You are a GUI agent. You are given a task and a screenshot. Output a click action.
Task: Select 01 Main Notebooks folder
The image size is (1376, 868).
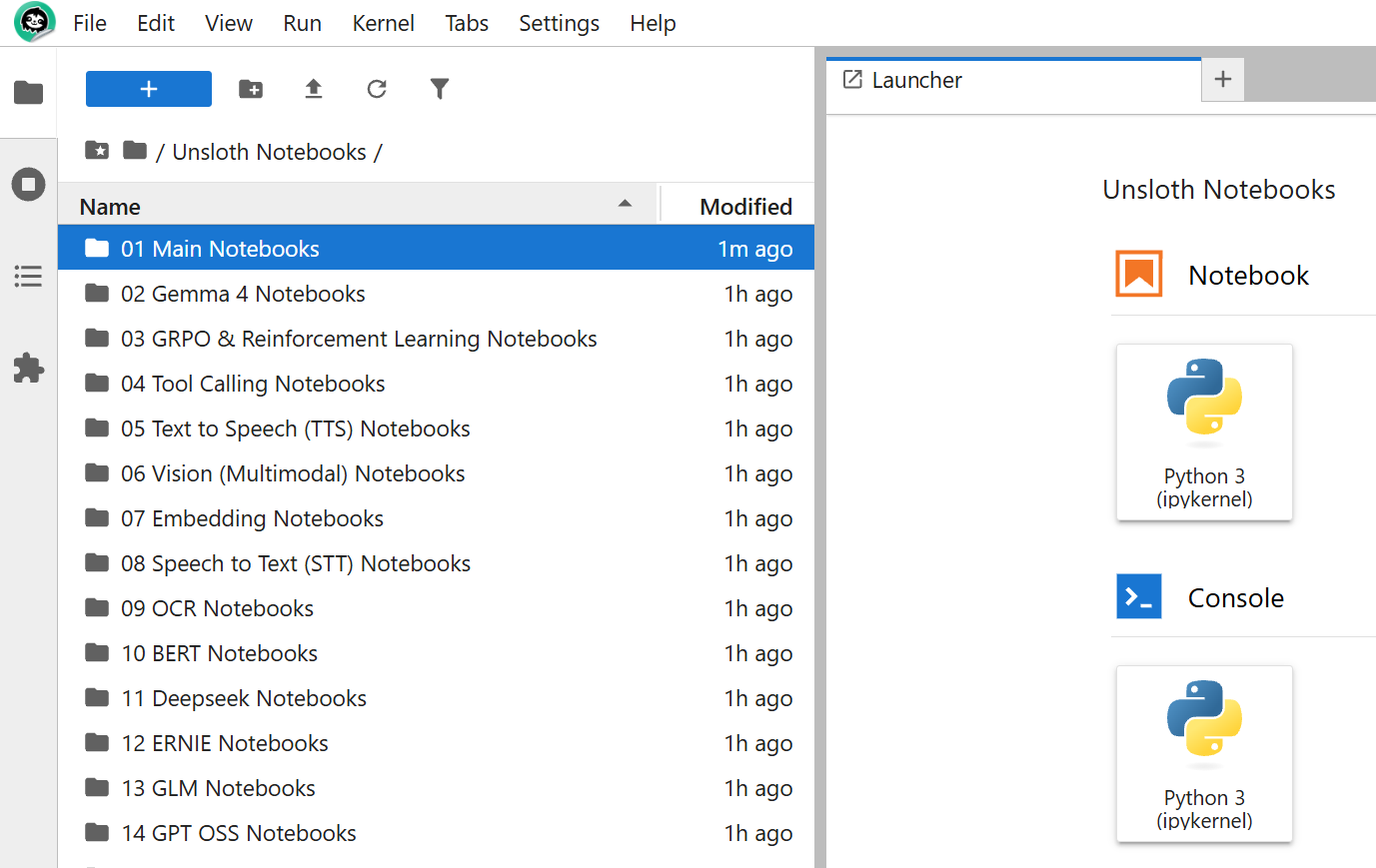tap(436, 248)
